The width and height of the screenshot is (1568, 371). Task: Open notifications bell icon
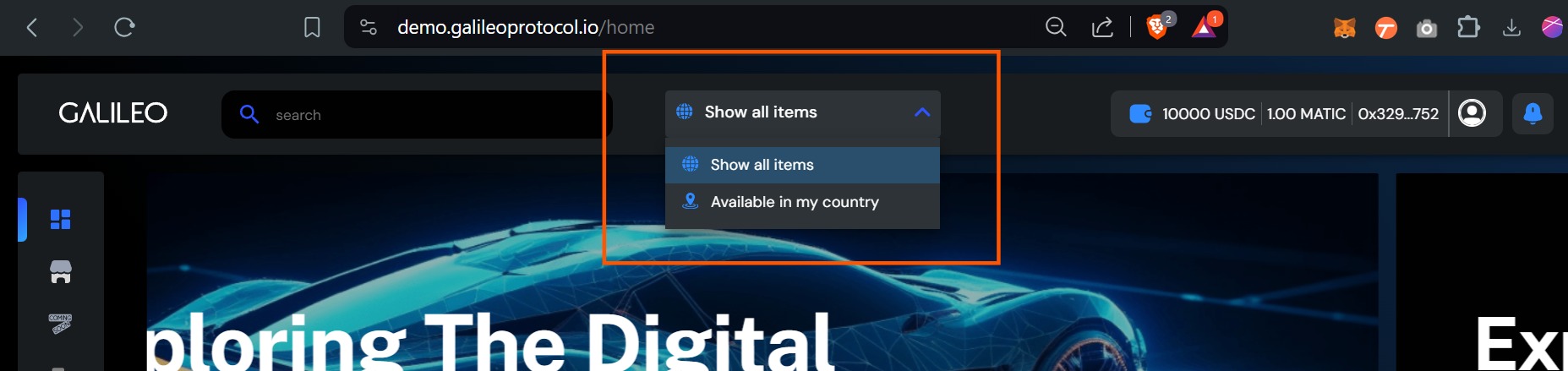click(x=1532, y=113)
